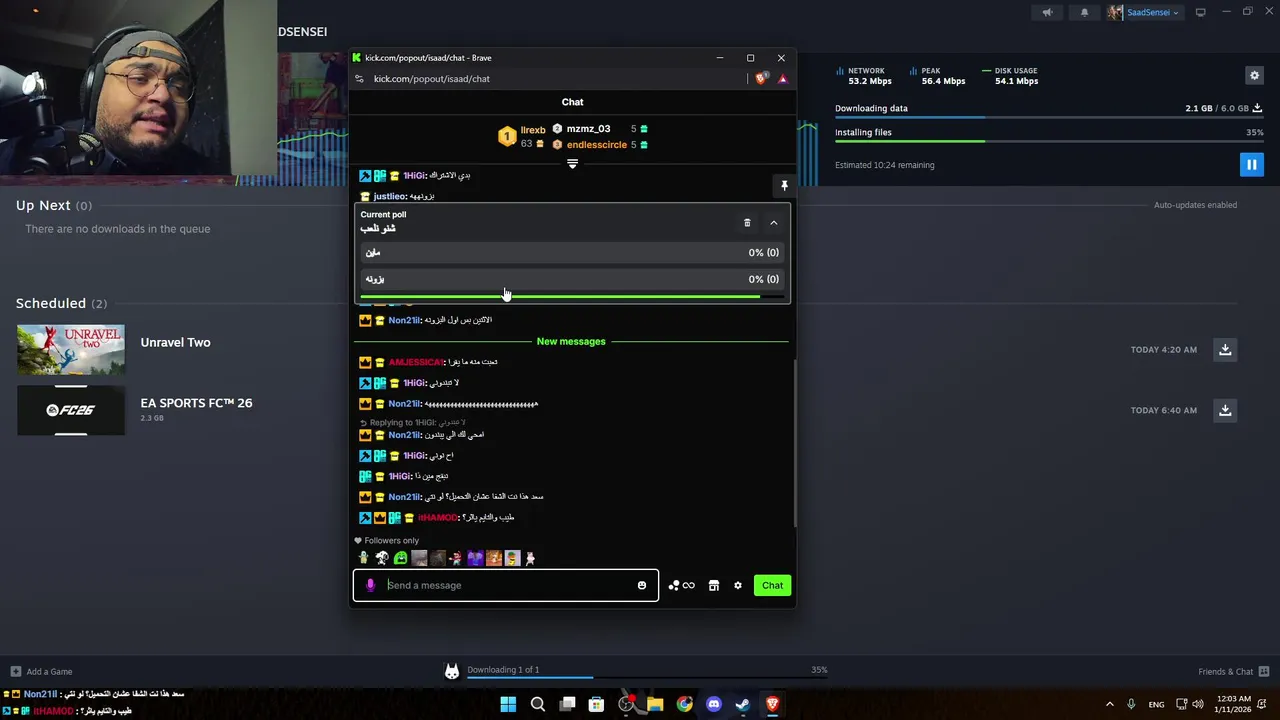Screen dimensions: 1280x720
Task: Open Steam from taskbar
Action: coord(743,704)
